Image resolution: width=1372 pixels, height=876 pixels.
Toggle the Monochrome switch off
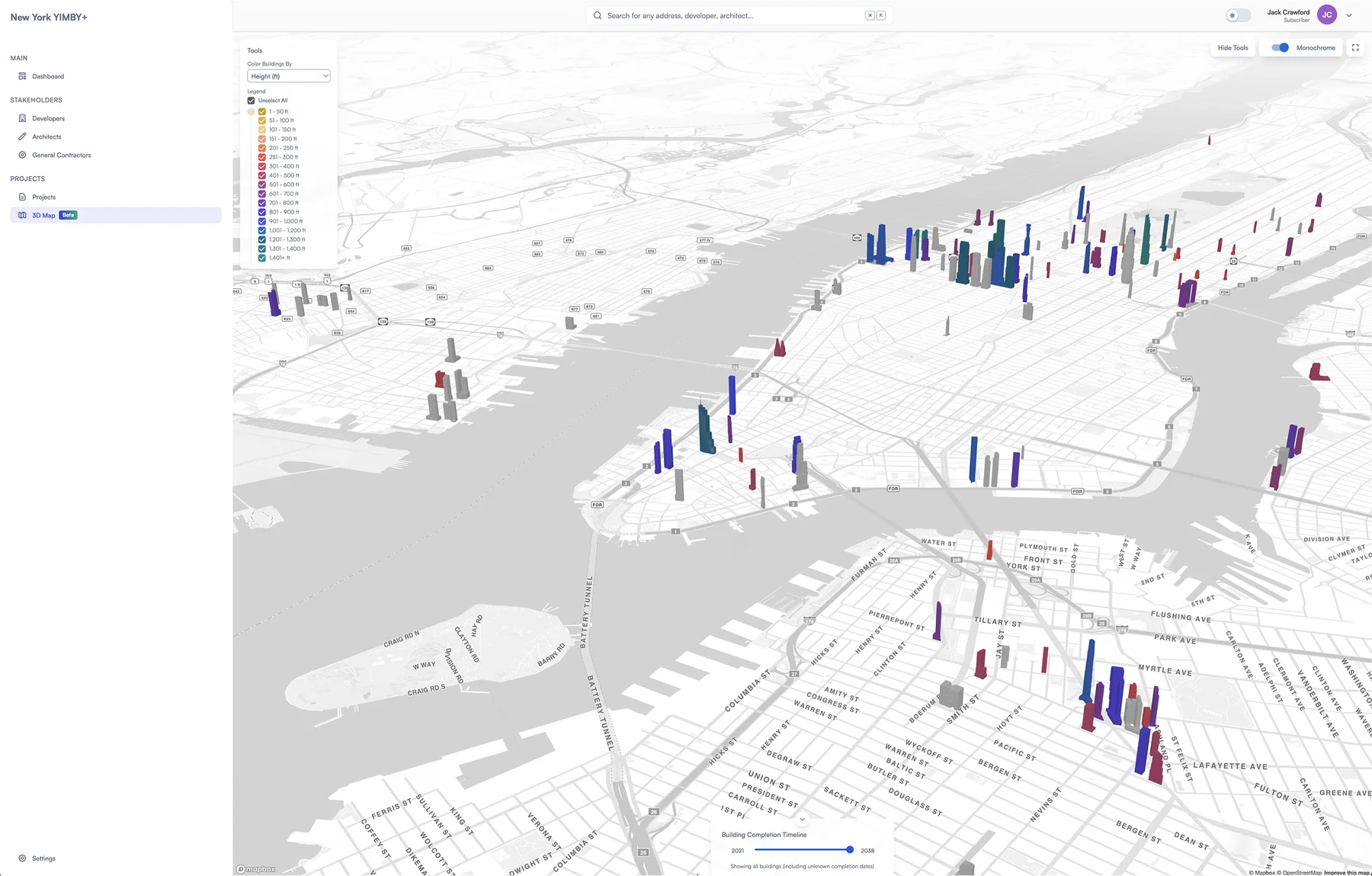point(1280,47)
